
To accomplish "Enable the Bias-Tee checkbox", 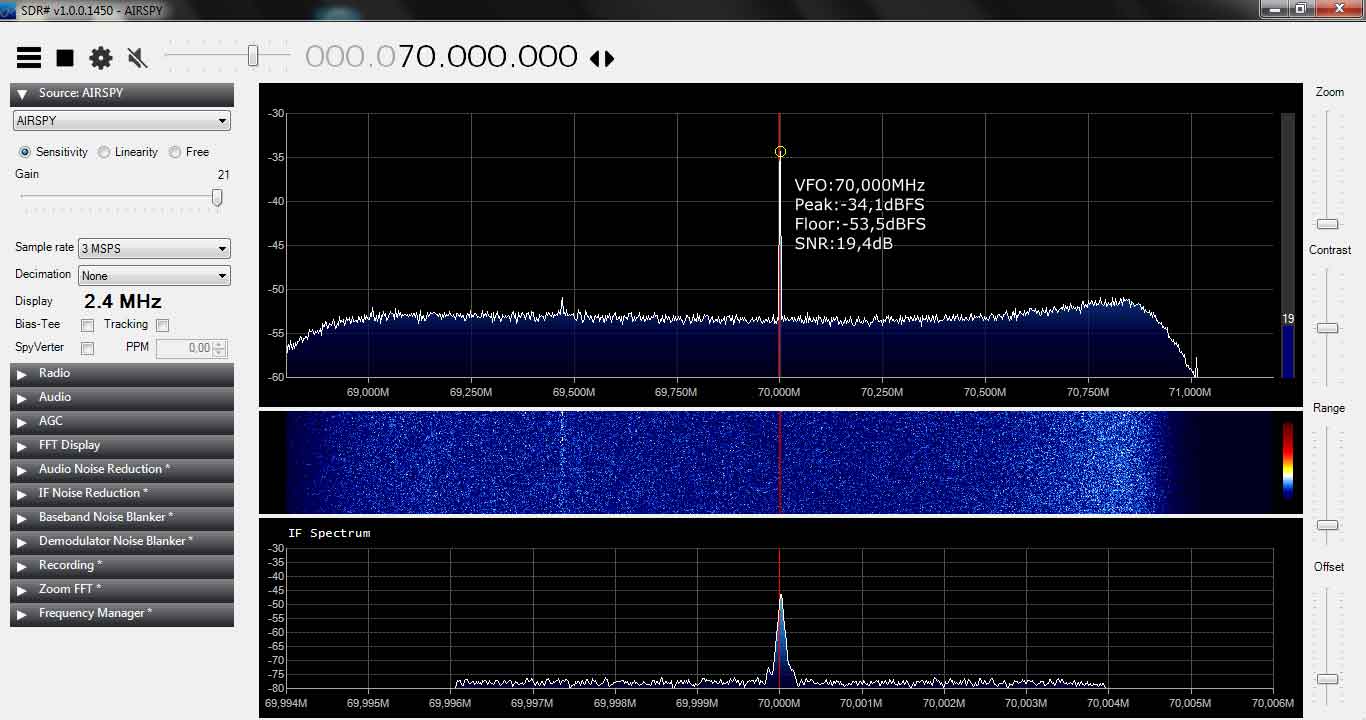I will coord(87,325).
